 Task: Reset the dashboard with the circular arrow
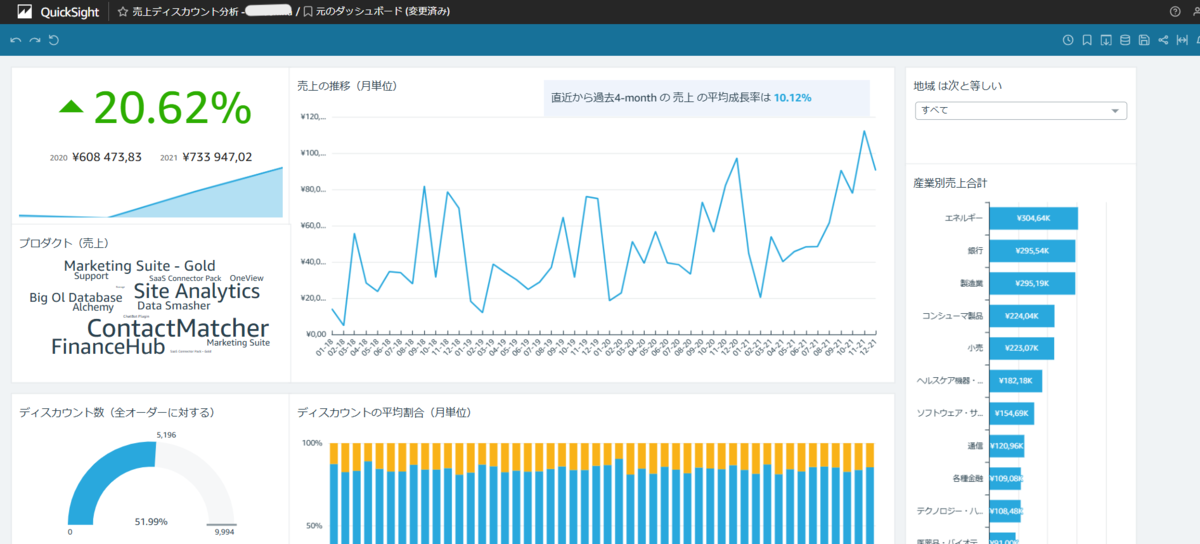click(x=53, y=40)
